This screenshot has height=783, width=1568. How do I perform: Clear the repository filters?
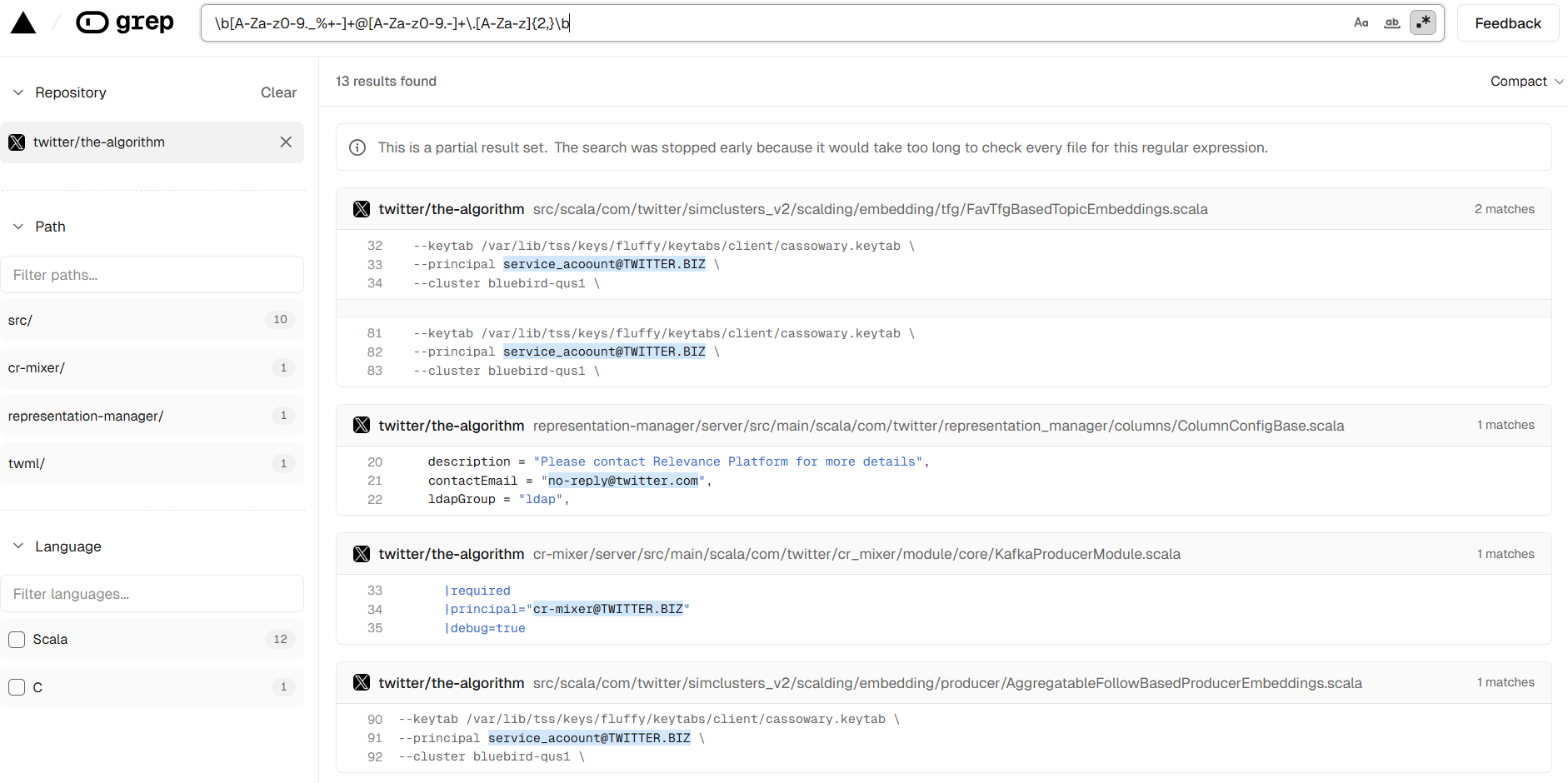click(278, 92)
